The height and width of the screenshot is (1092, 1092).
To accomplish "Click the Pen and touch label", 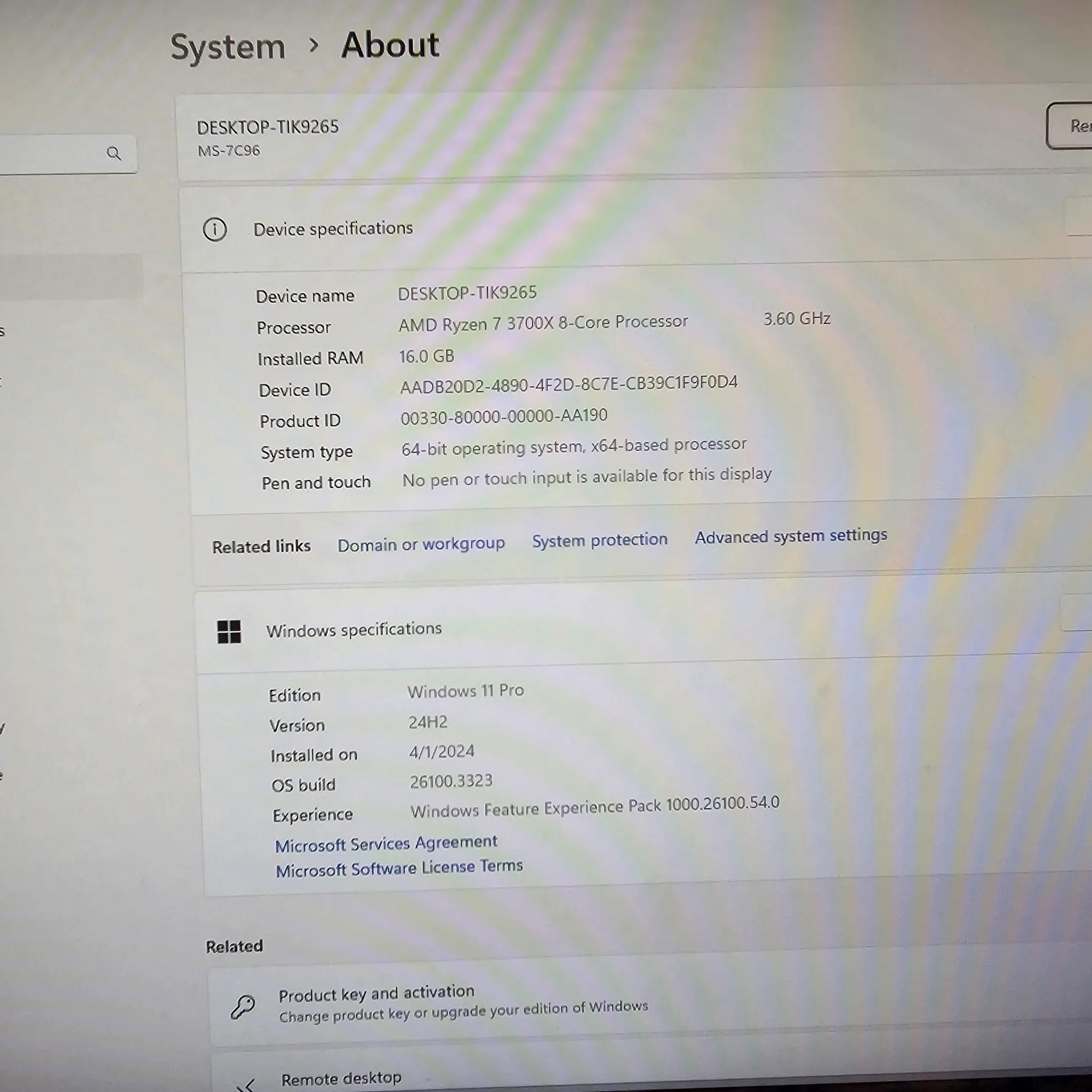I will pyautogui.click(x=316, y=483).
